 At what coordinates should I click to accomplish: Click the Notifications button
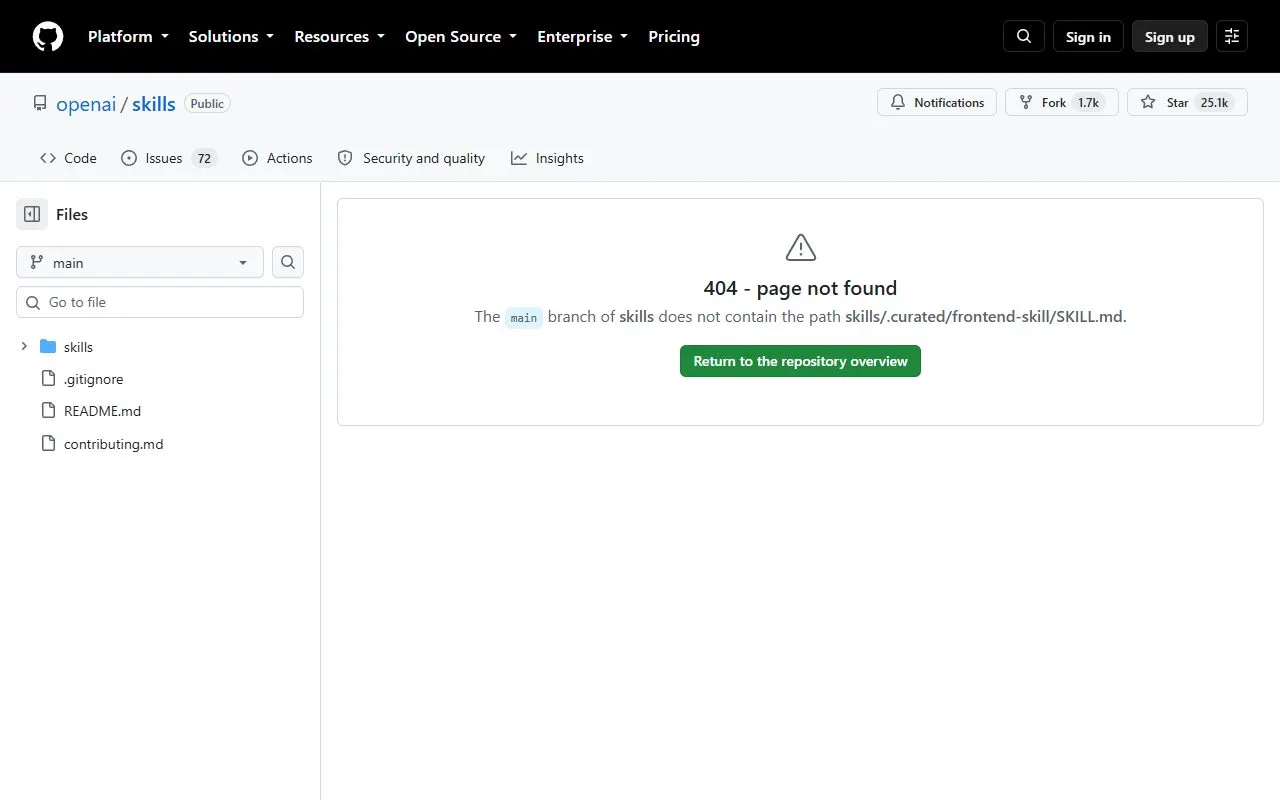pyautogui.click(x=937, y=102)
